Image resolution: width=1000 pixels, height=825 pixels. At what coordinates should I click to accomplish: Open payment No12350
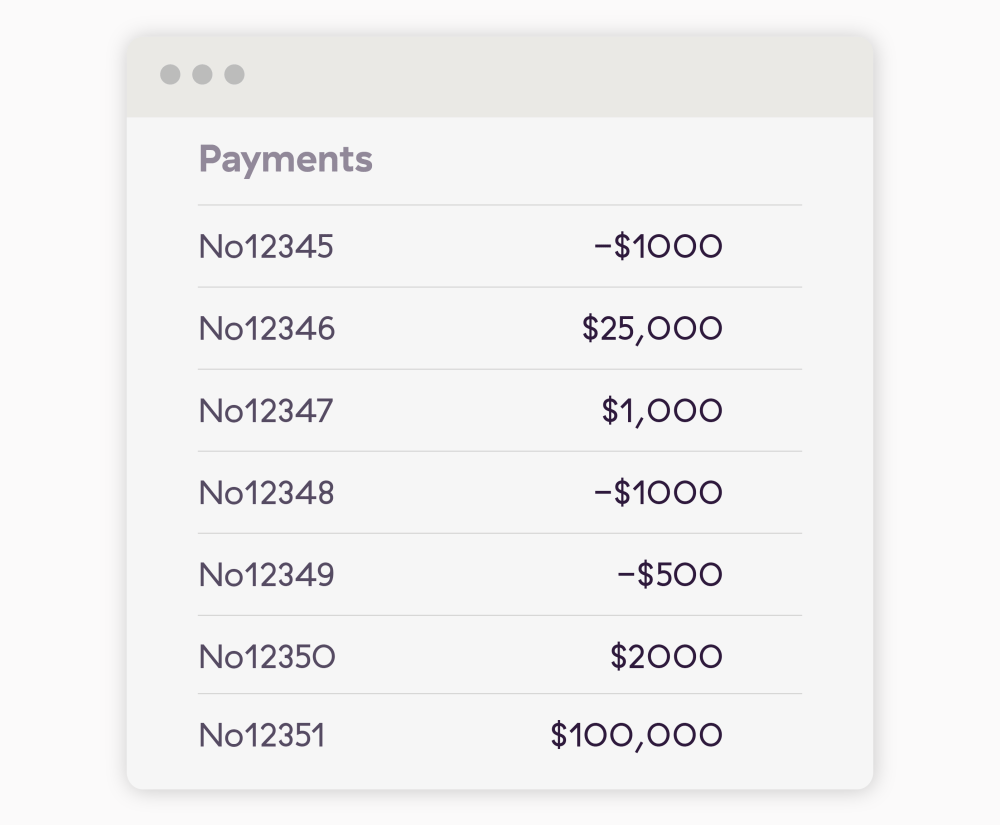pyautogui.click(x=500, y=655)
